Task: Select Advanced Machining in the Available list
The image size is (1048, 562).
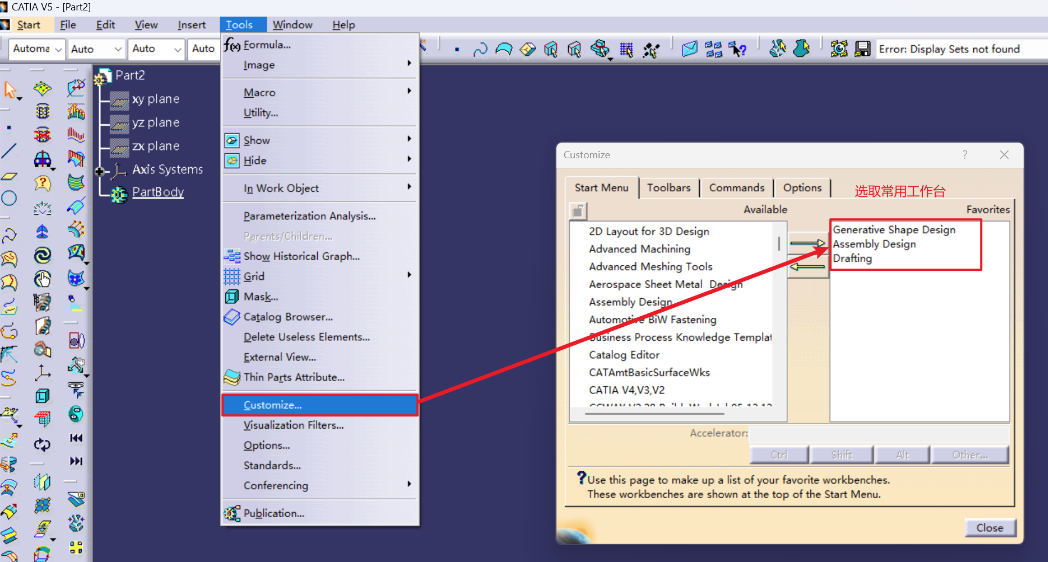Action: (640, 249)
